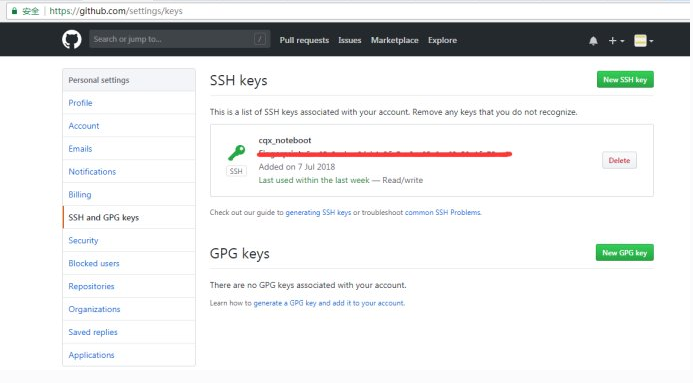Open Explore in the top navigation
Viewport: 693px width, 383px height.
click(x=442, y=40)
